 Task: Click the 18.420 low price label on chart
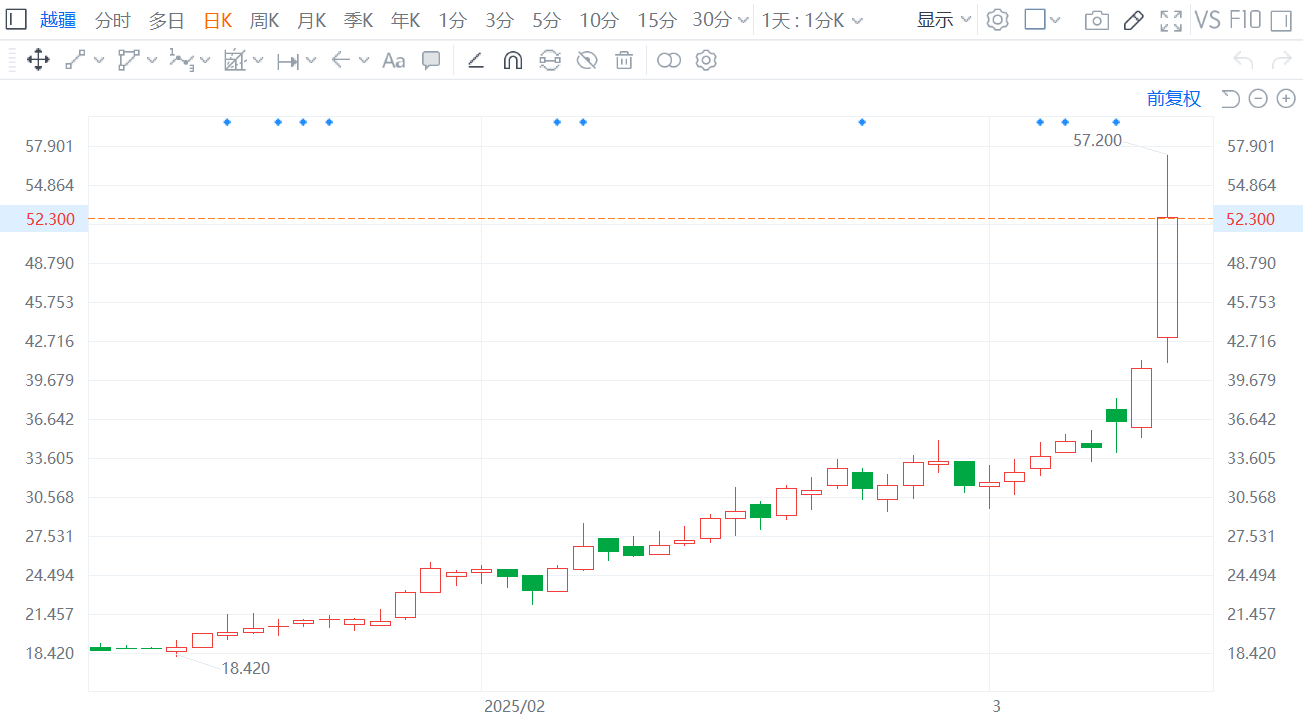pos(245,669)
